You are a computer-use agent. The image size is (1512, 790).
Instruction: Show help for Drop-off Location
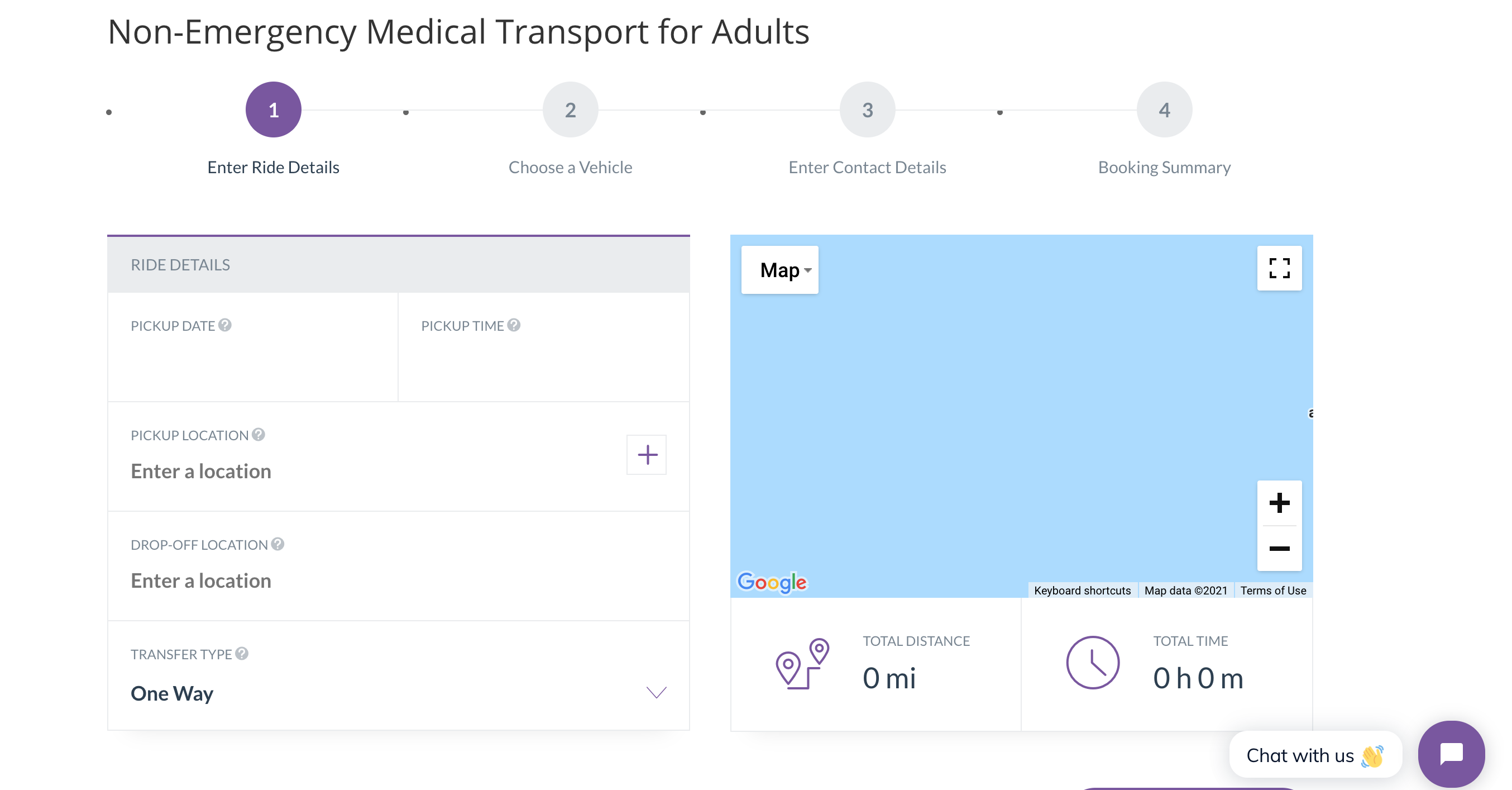[x=277, y=544]
